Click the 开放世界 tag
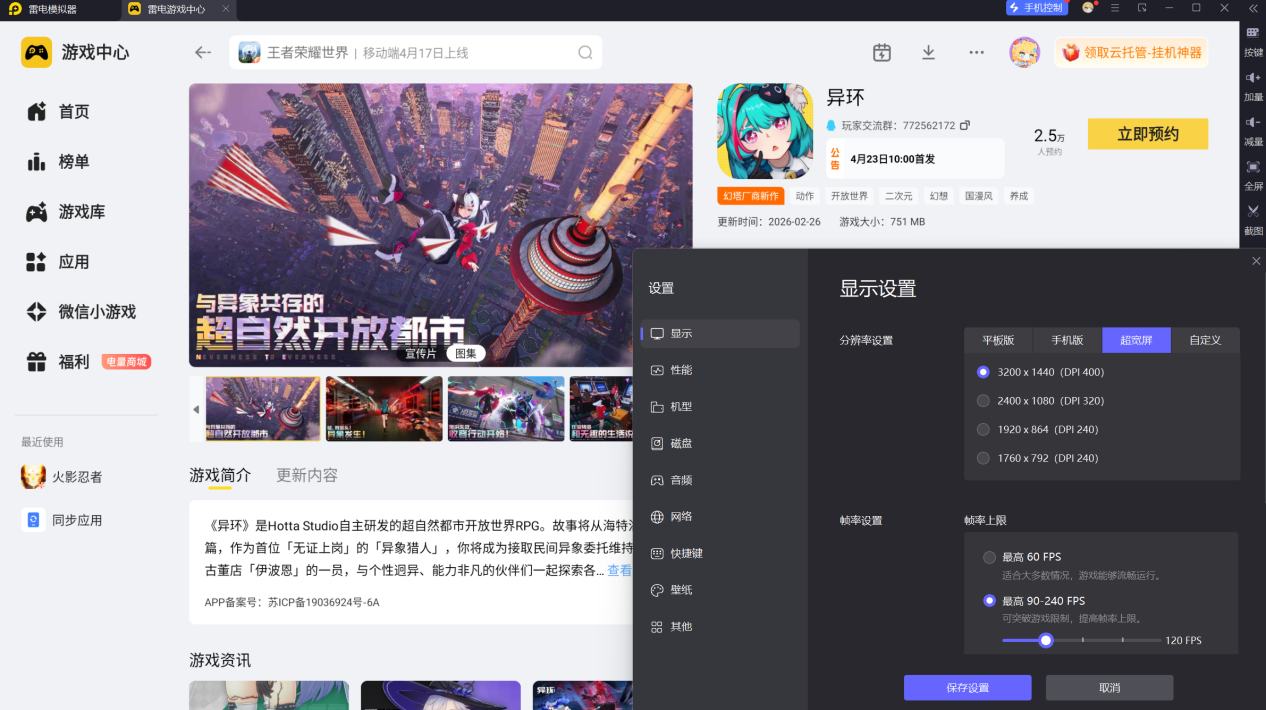Screen dimensions: 1266x710 click(849, 196)
